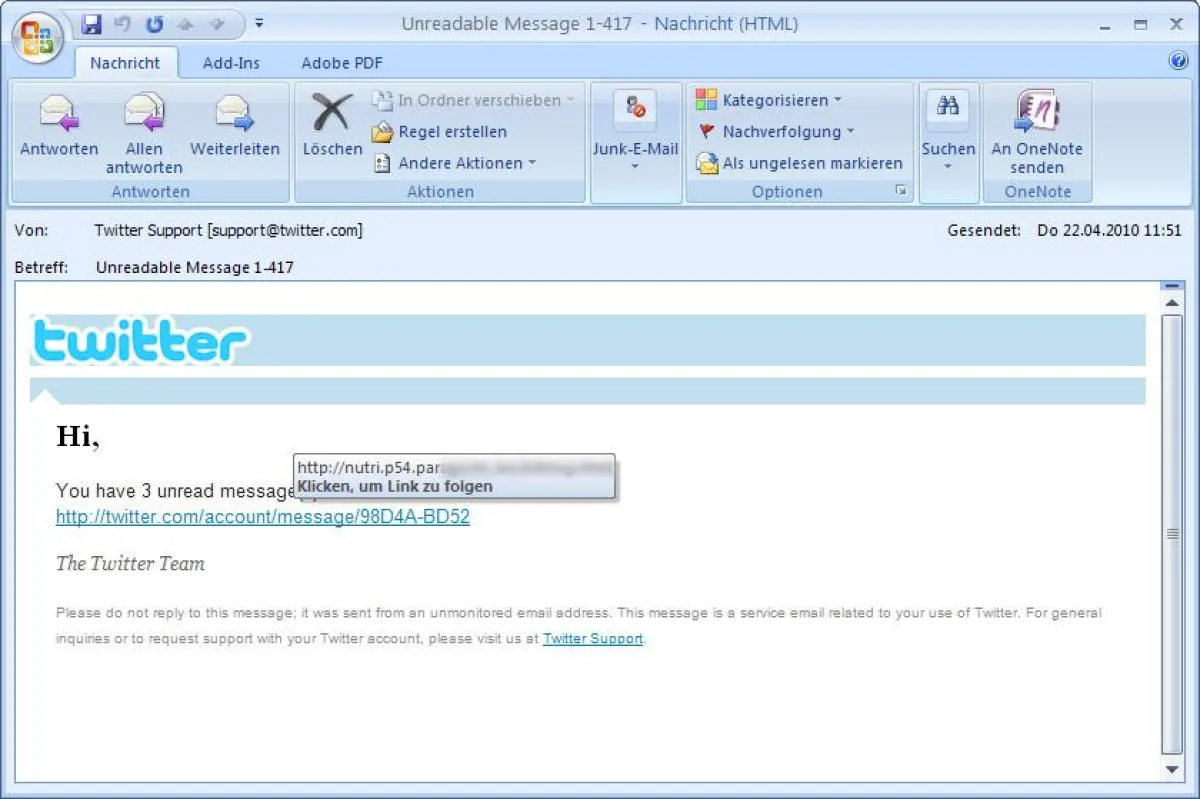Click Allen antworten reply-all icon
This screenshot has height=799, width=1200.
(x=144, y=112)
